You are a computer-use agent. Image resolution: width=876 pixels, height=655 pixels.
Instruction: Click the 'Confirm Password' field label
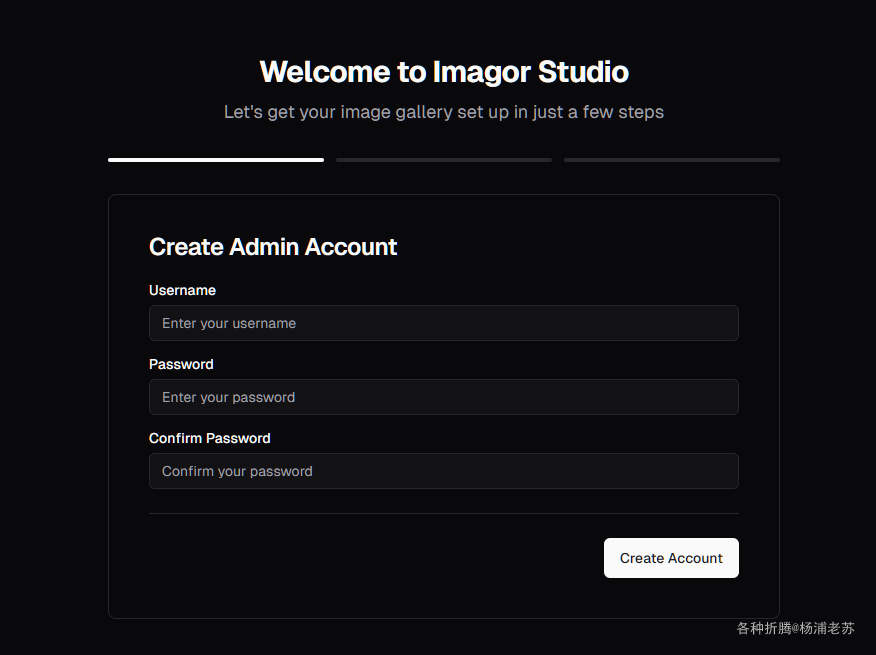pyautogui.click(x=210, y=438)
